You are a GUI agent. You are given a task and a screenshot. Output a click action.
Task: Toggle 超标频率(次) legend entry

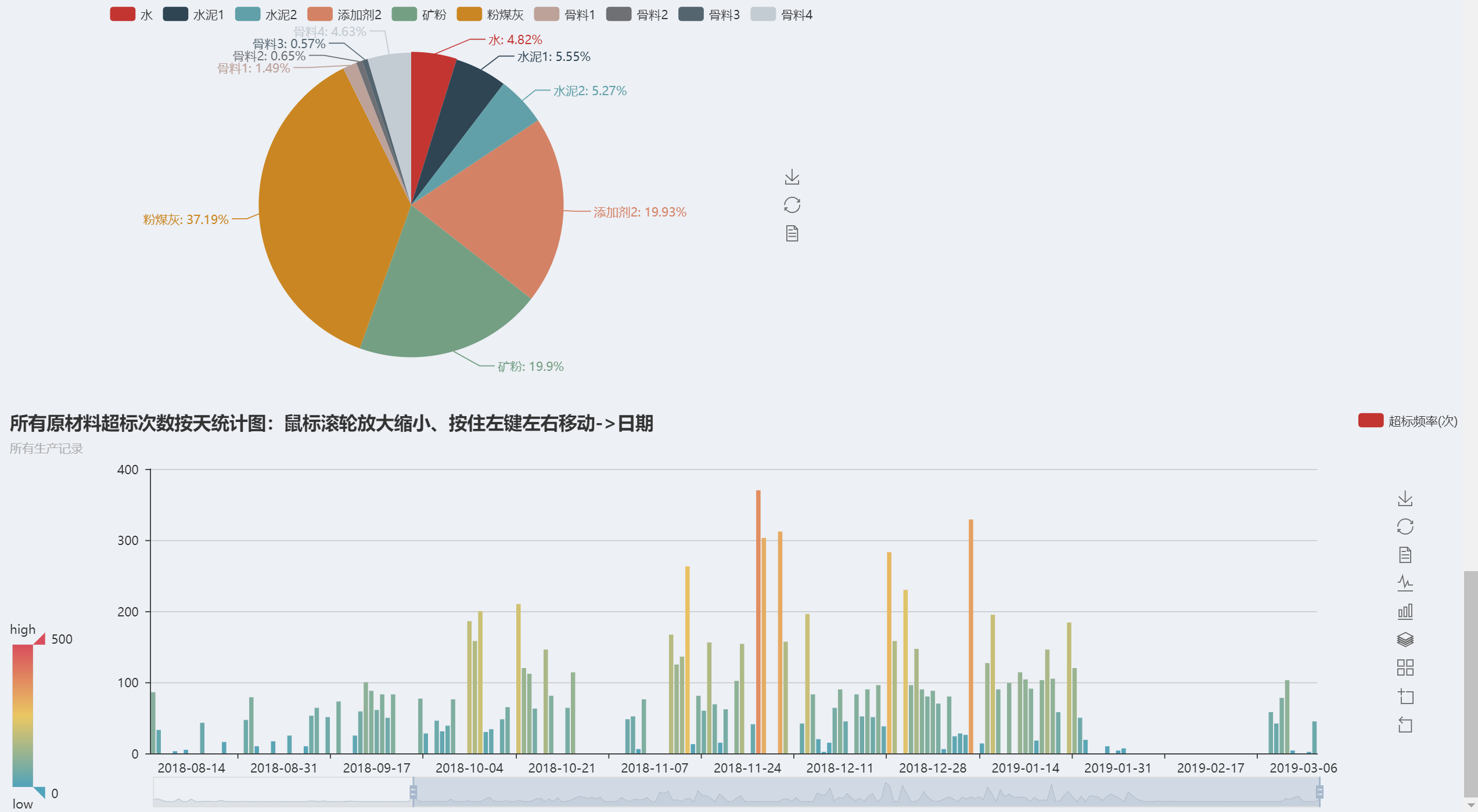1370,421
